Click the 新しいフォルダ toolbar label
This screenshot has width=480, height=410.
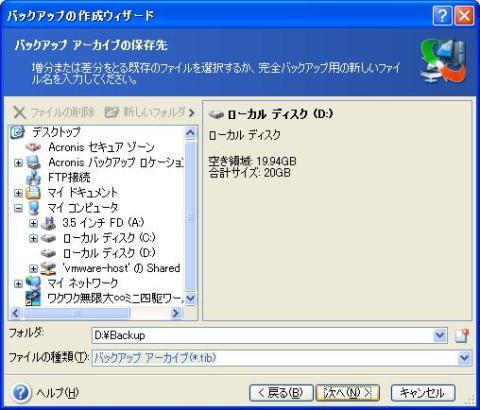coord(154,112)
